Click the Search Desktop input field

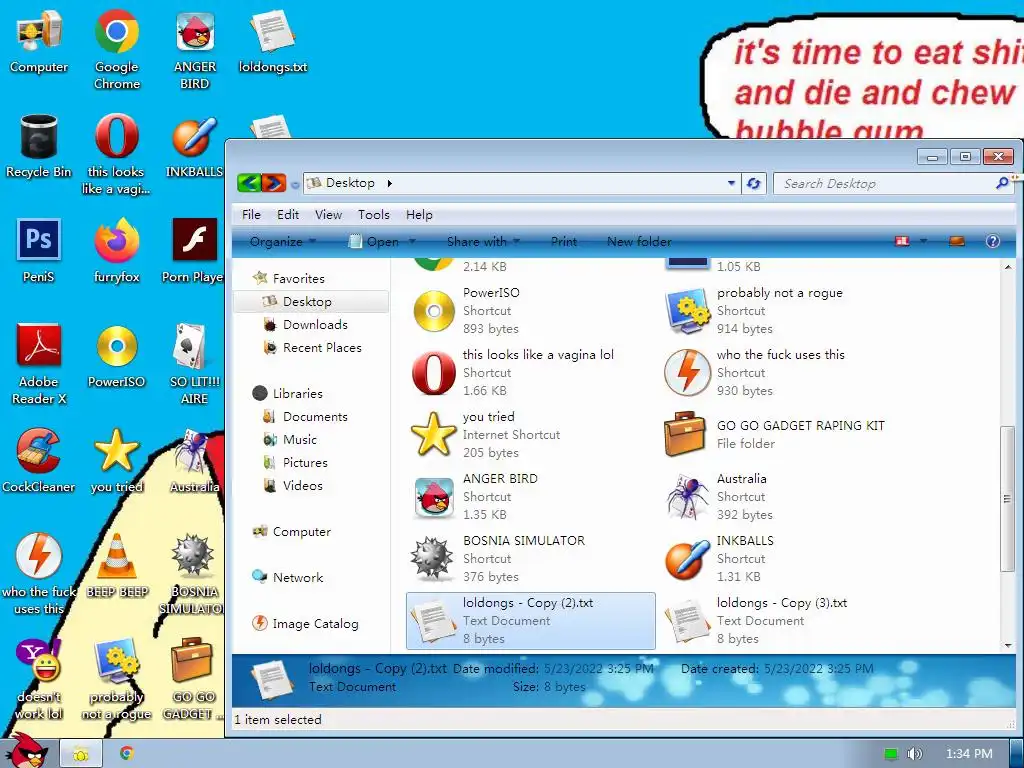885,184
